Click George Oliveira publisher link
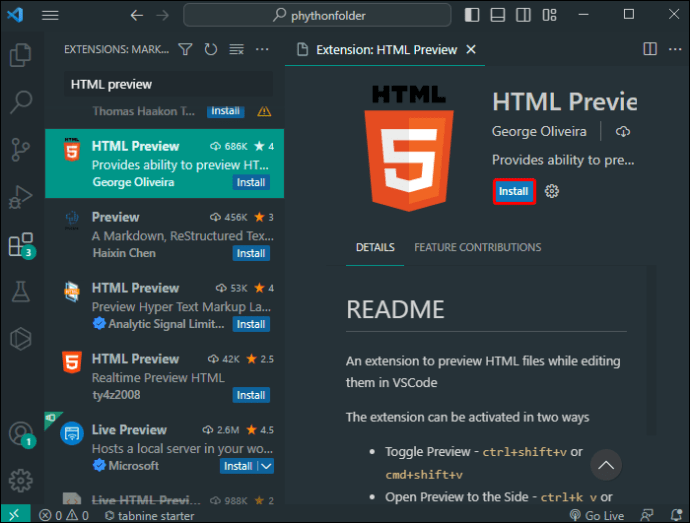 click(x=539, y=131)
